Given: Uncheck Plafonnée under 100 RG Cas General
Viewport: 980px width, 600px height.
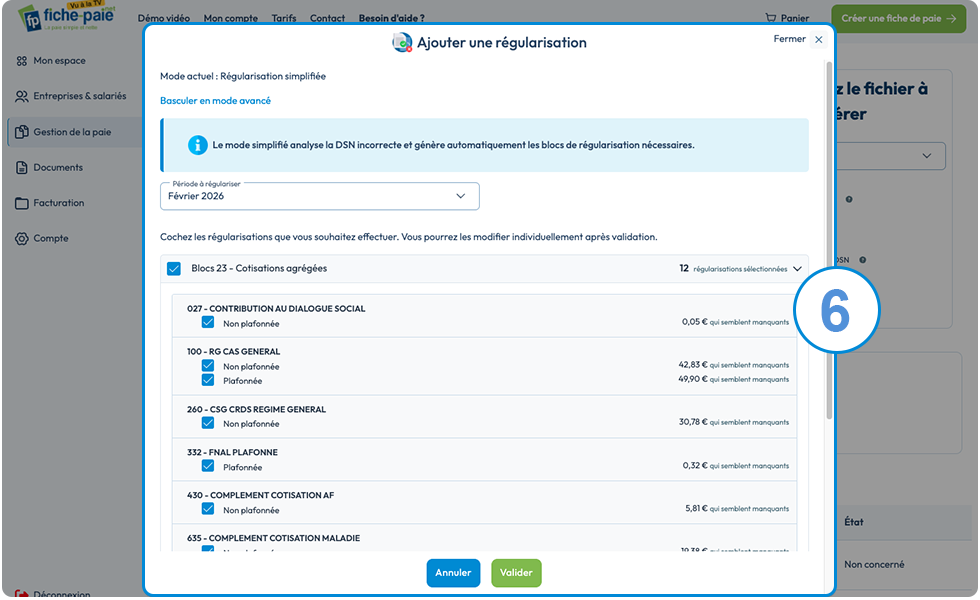Looking at the screenshot, I should point(208,380).
